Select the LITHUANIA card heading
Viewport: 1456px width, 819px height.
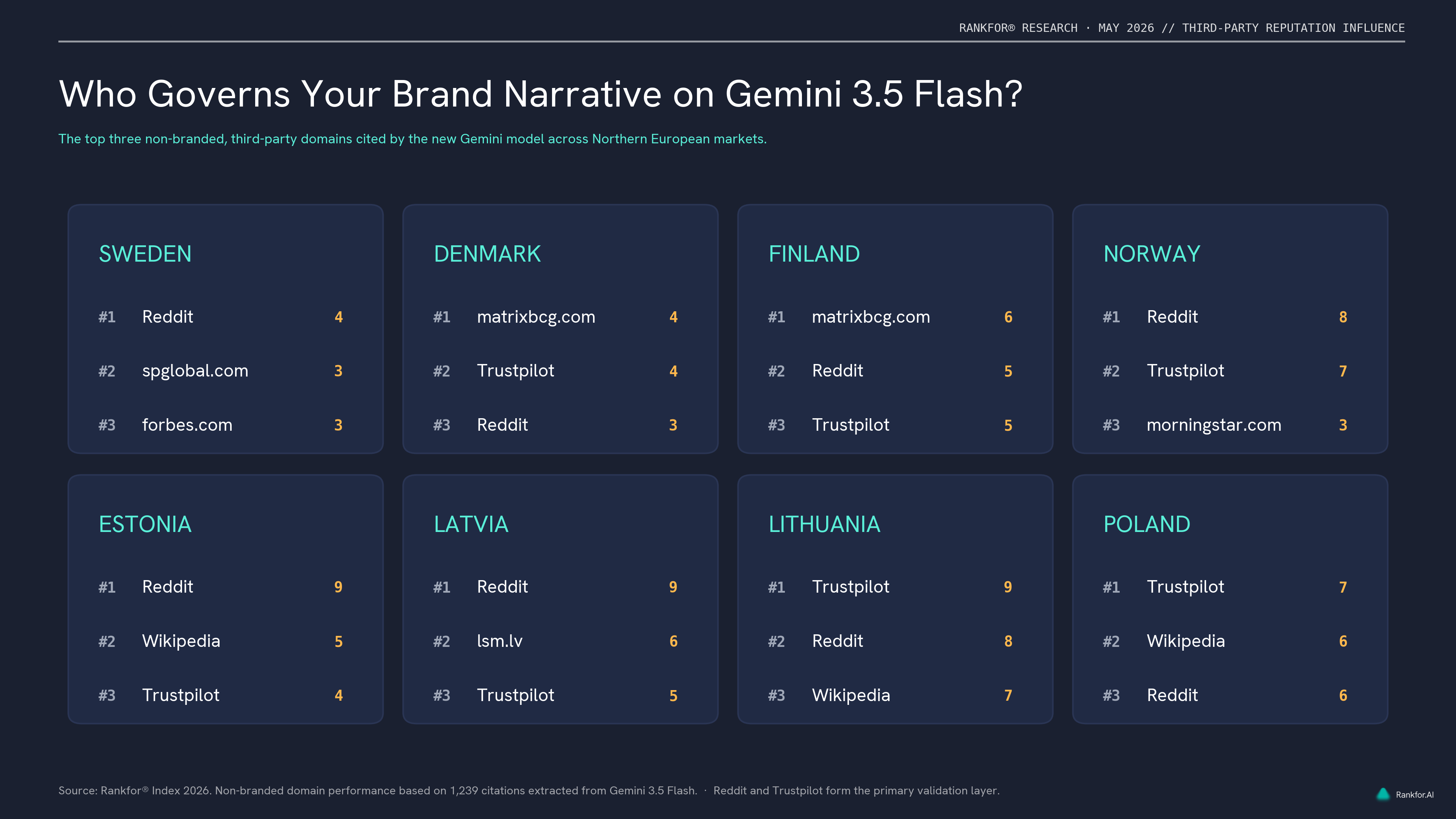(824, 524)
